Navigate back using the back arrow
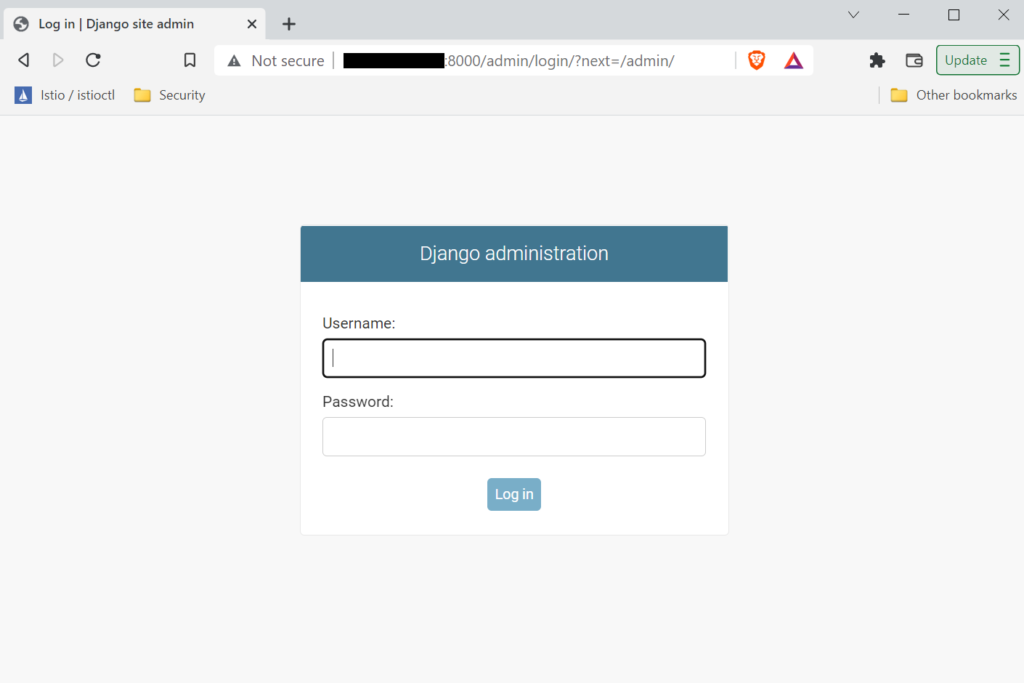Screen dimensions: 1024x683 [x=23, y=59]
